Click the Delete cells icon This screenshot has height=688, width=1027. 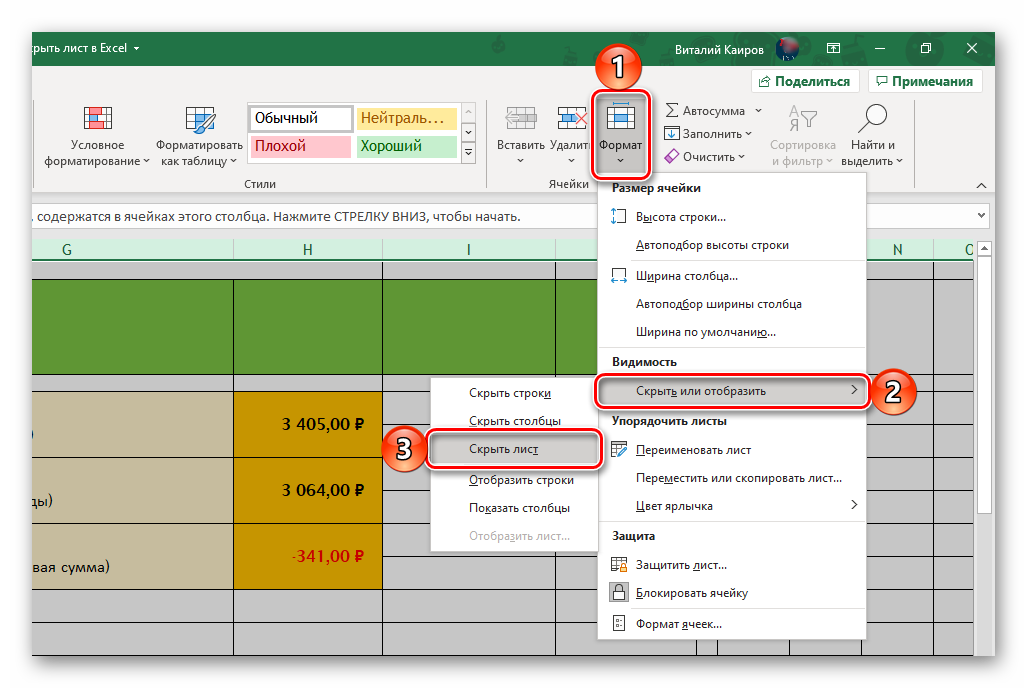coord(570,120)
